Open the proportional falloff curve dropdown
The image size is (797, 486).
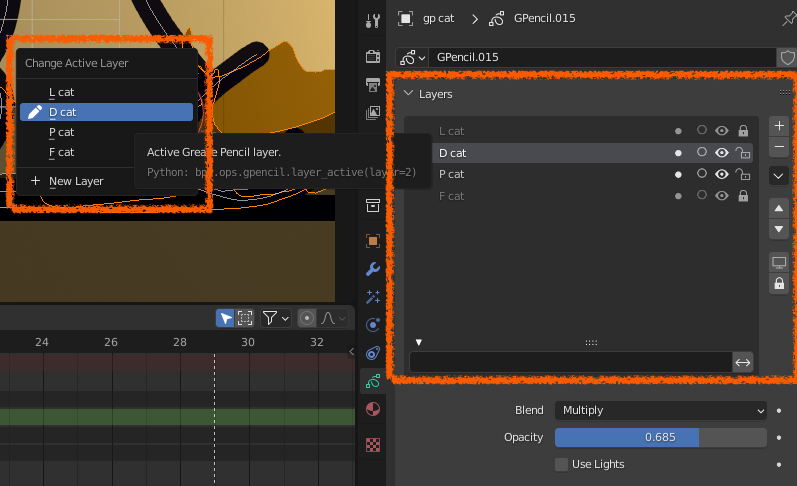[332, 318]
